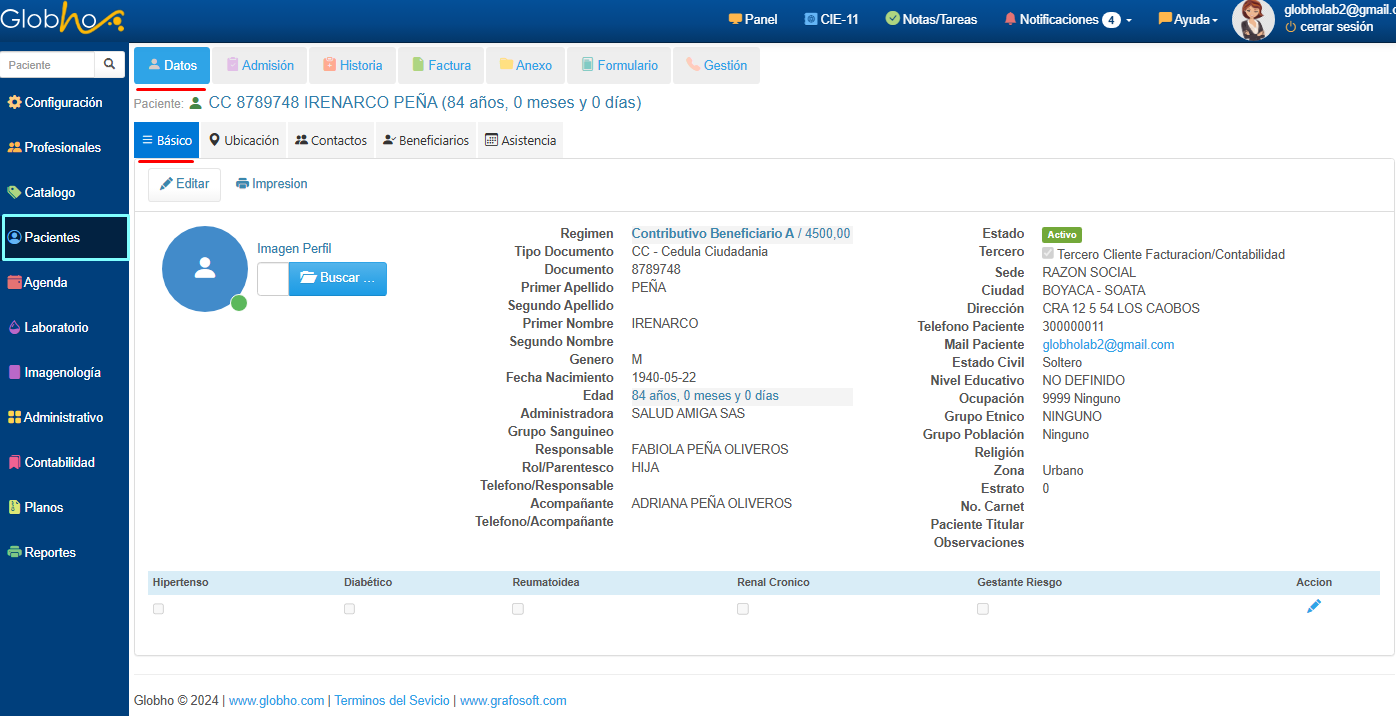Expand the Notificaciones dropdown
This screenshot has height=716, width=1396.
1068,19
